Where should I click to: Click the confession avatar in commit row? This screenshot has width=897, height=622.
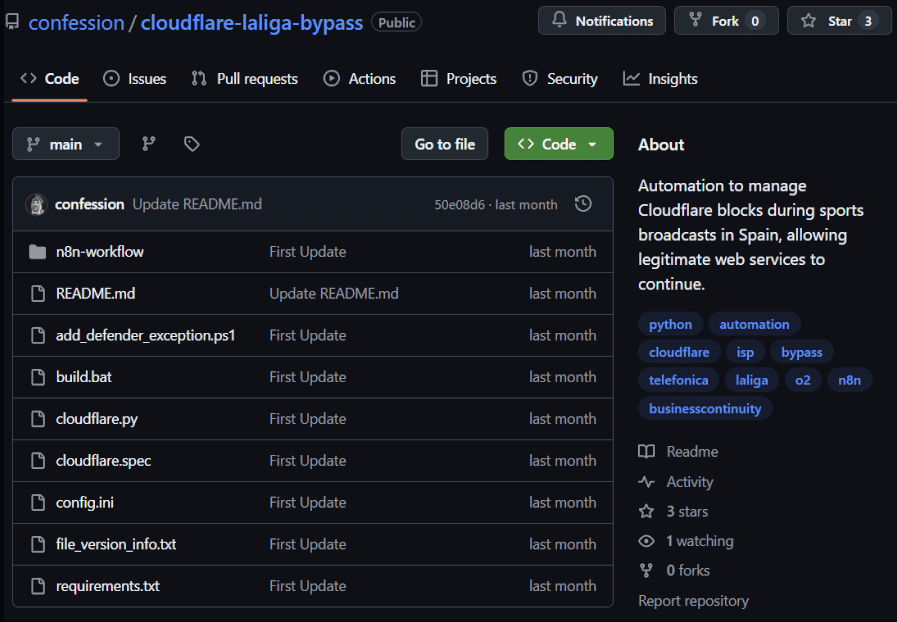36,204
